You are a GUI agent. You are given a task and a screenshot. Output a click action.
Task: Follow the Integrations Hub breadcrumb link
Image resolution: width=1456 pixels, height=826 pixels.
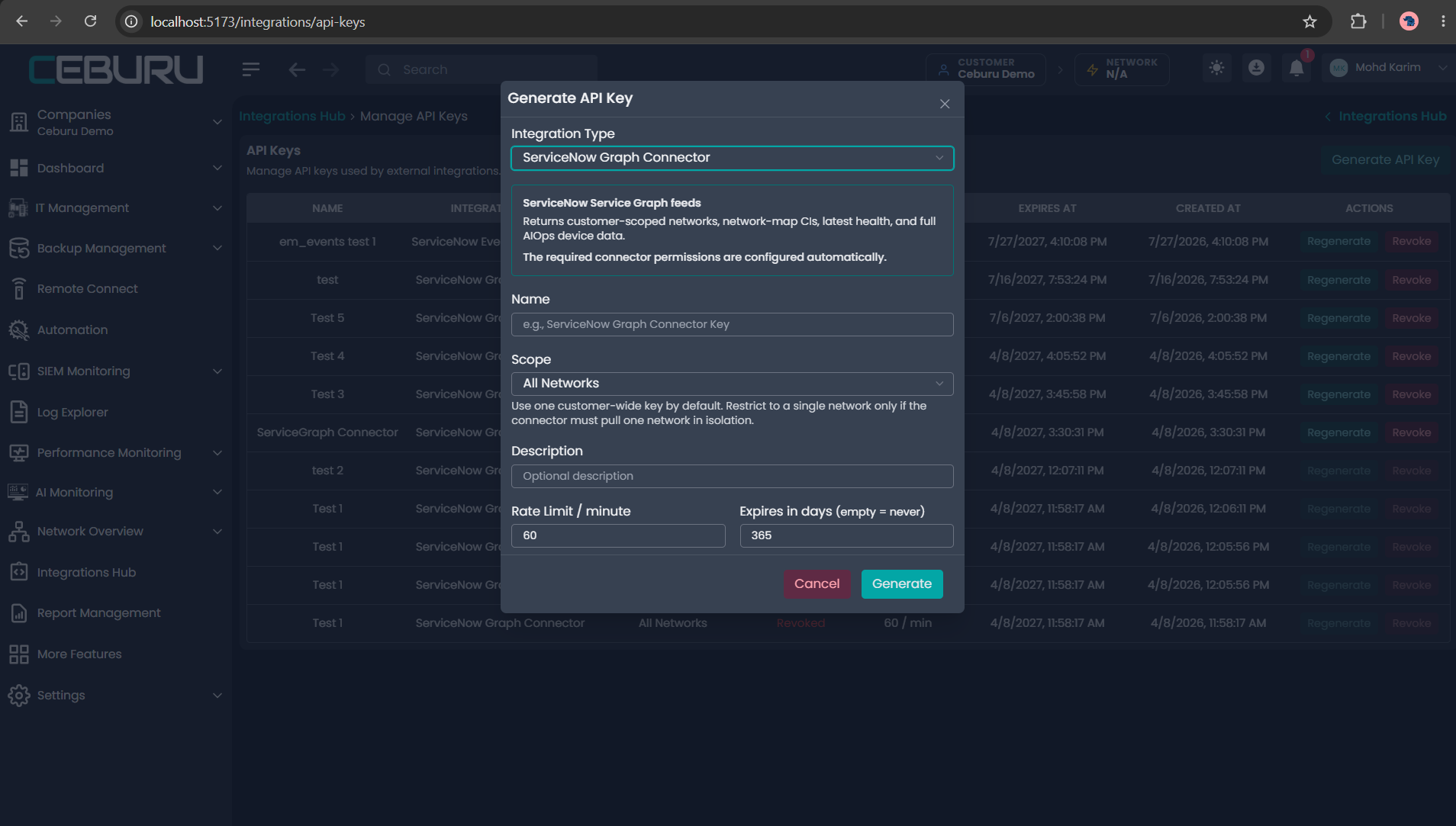[292, 116]
